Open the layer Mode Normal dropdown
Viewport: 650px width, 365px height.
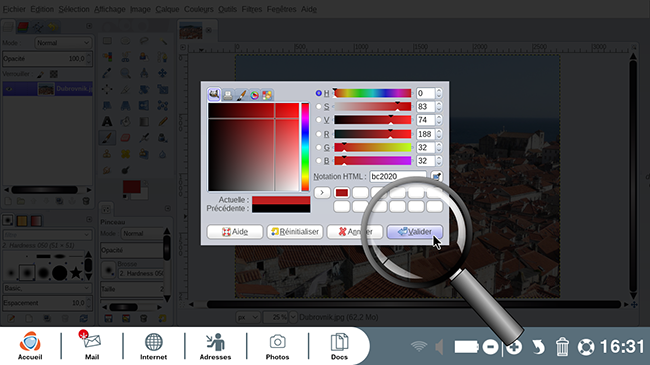[x=63, y=43]
